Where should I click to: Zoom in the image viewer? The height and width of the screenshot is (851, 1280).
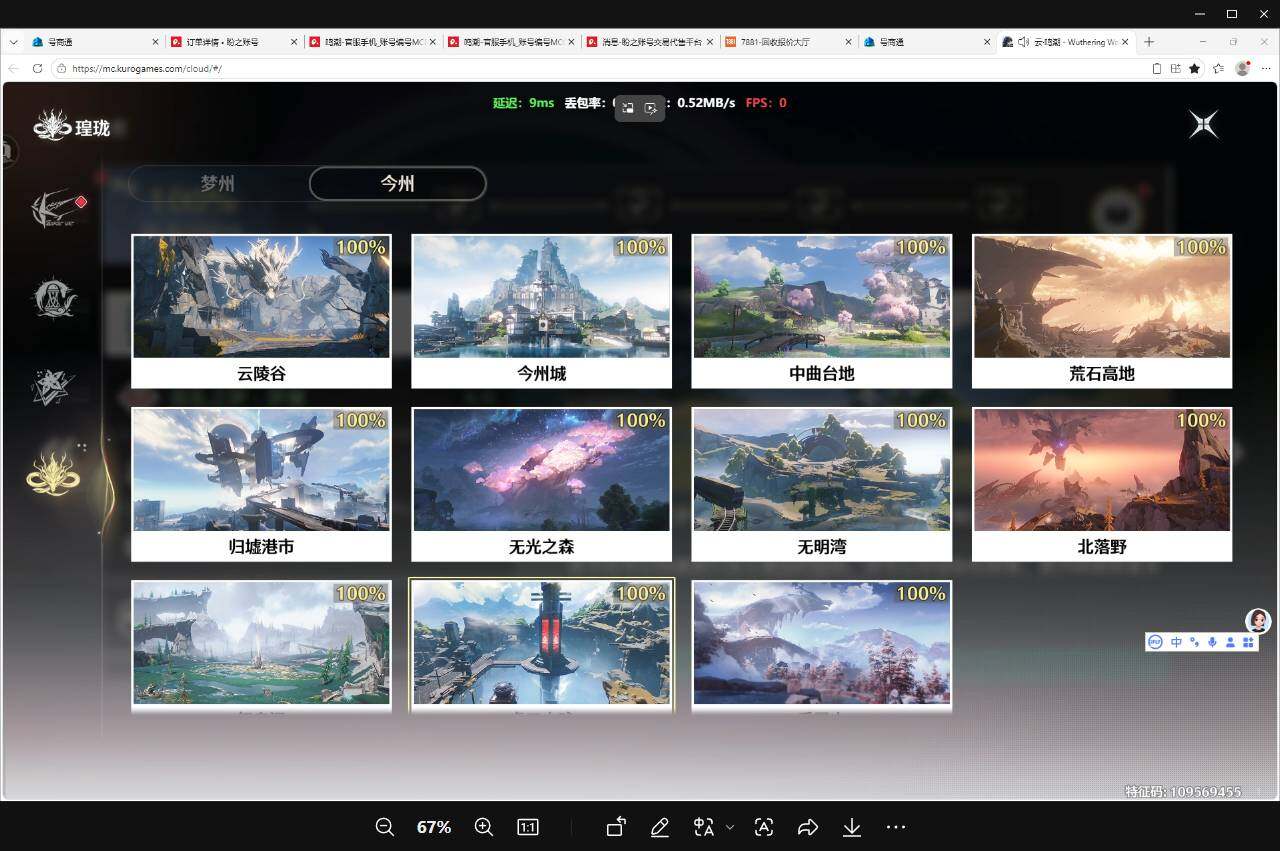coord(484,827)
